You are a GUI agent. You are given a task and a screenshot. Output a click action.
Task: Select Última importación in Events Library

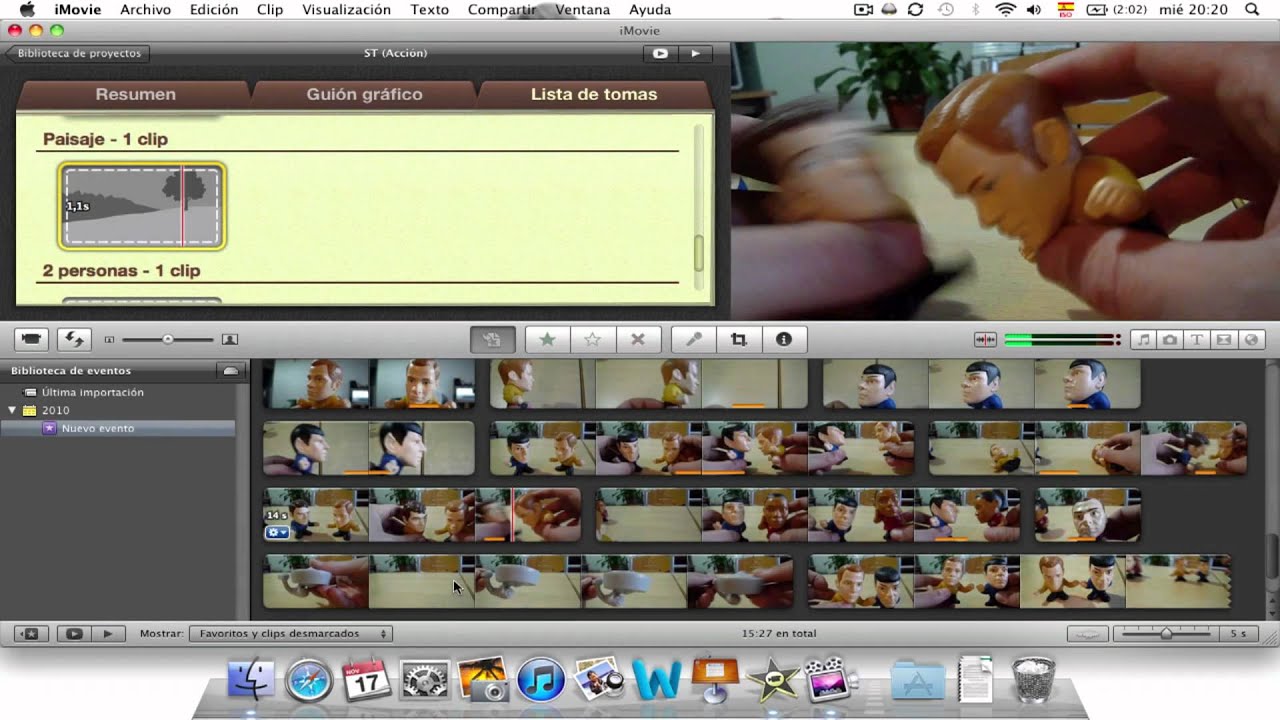[92, 392]
